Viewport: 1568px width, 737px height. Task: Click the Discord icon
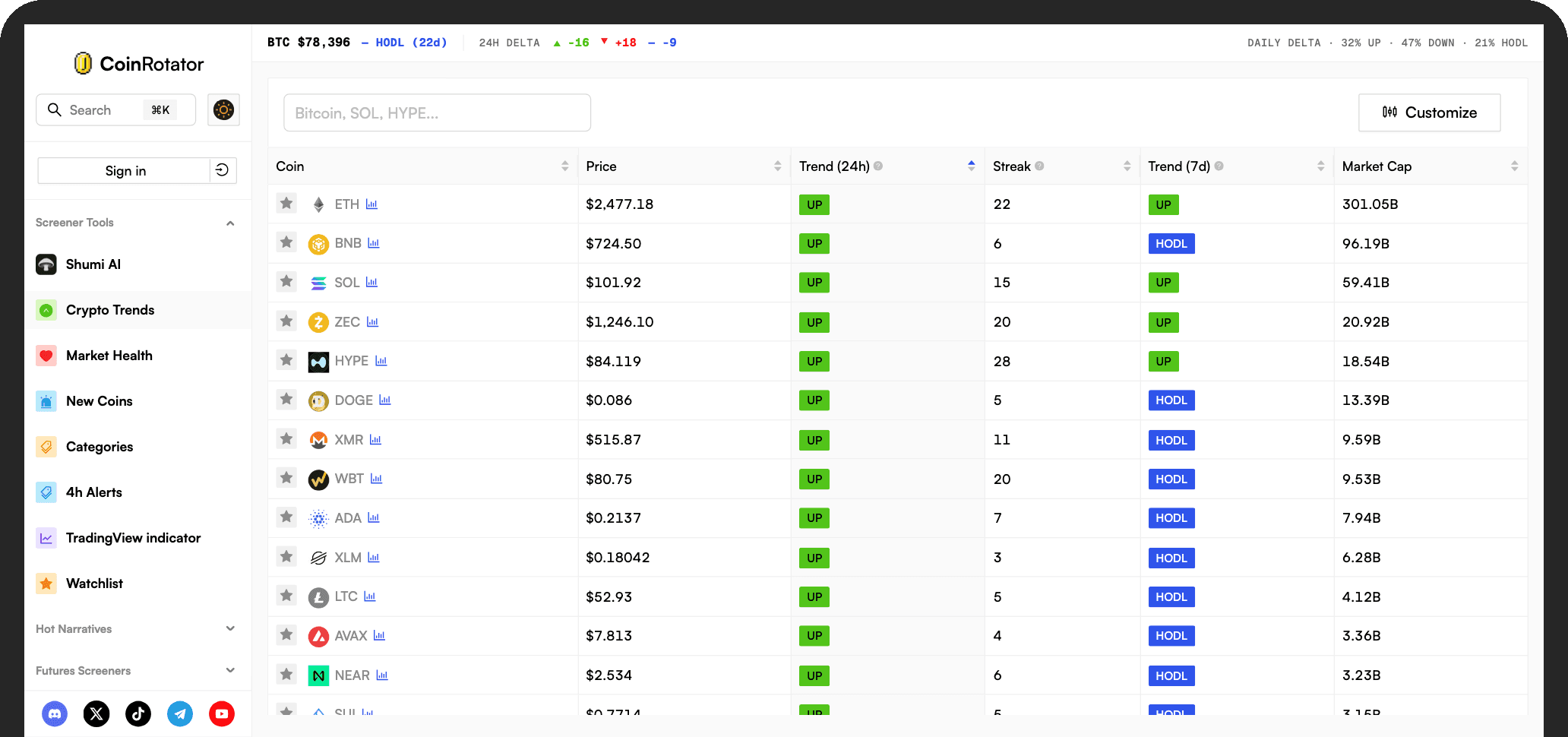point(55,713)
